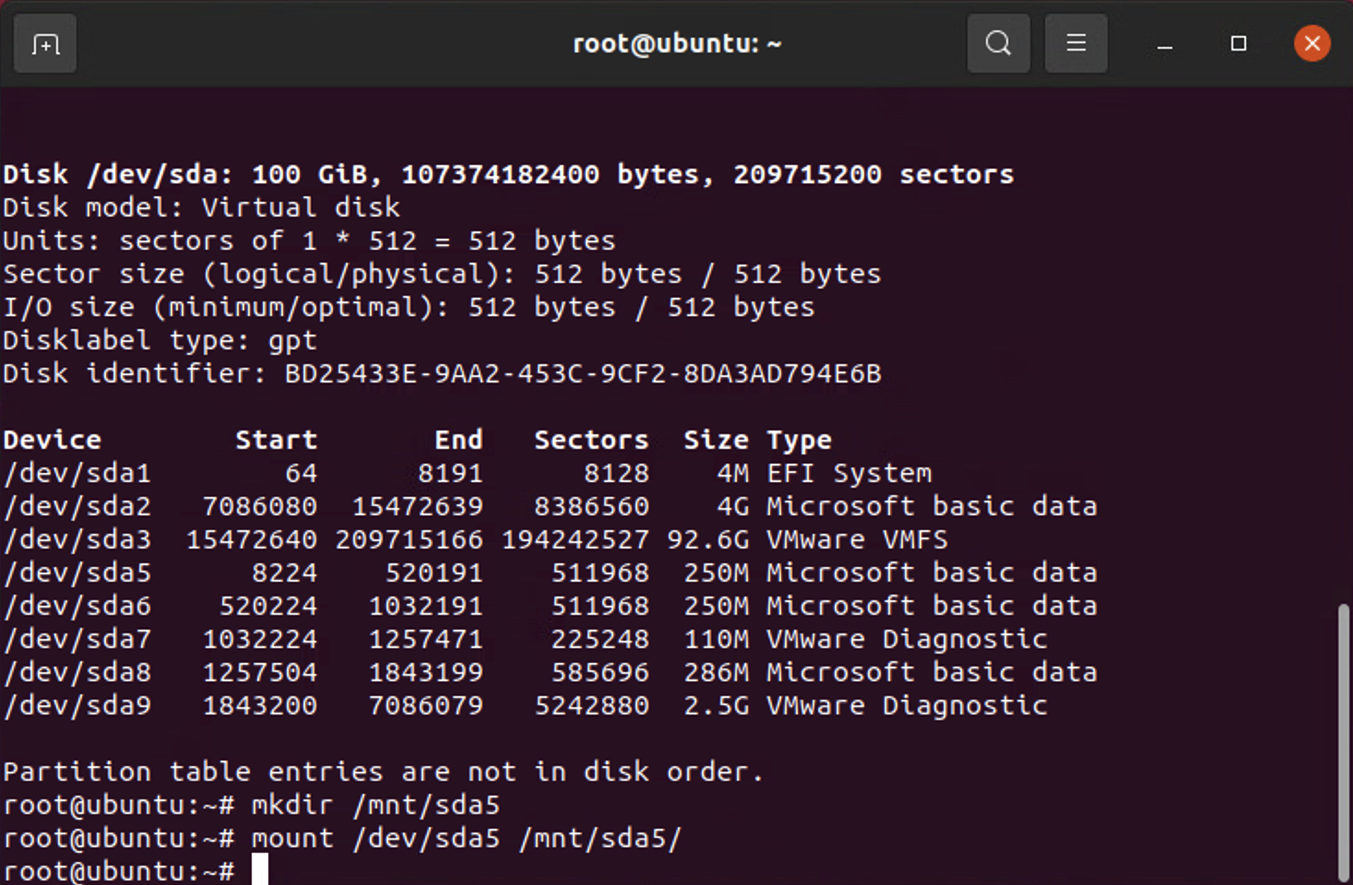1353x885 pixels.
Task: Click /dev/sda8 in the device list
Action: pos(77,672)
